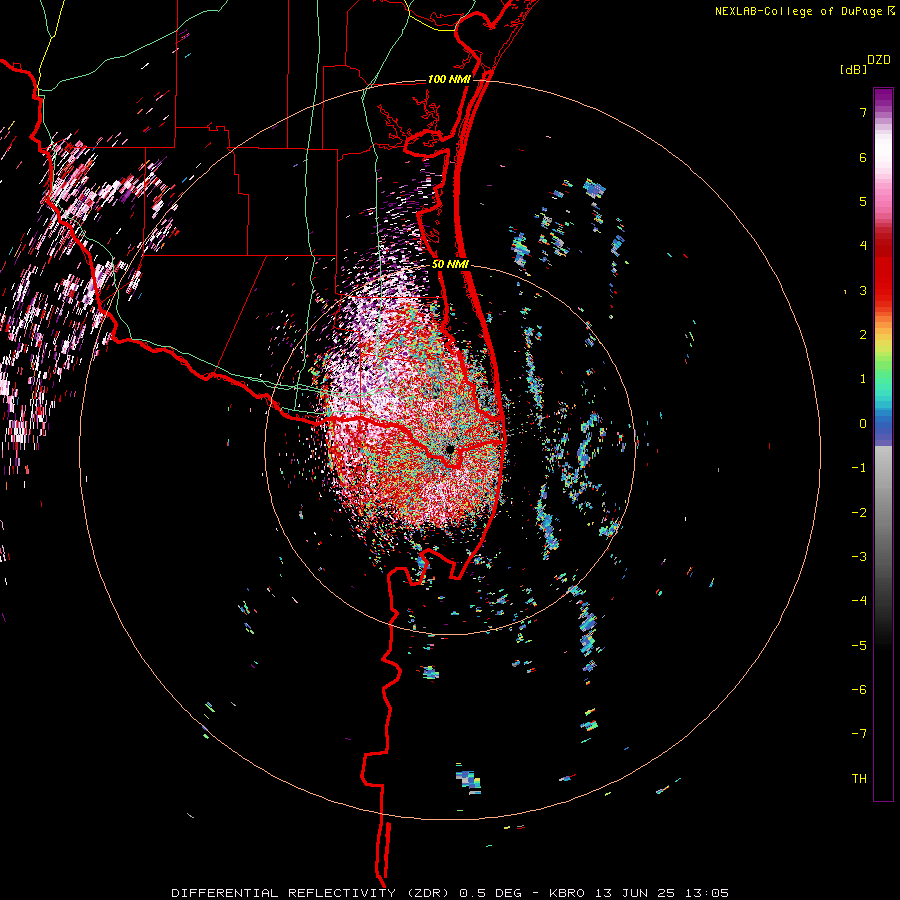Click the 1 value on the color scale
The height and width of the screenshot is (900, 900).
coord(863,379)
